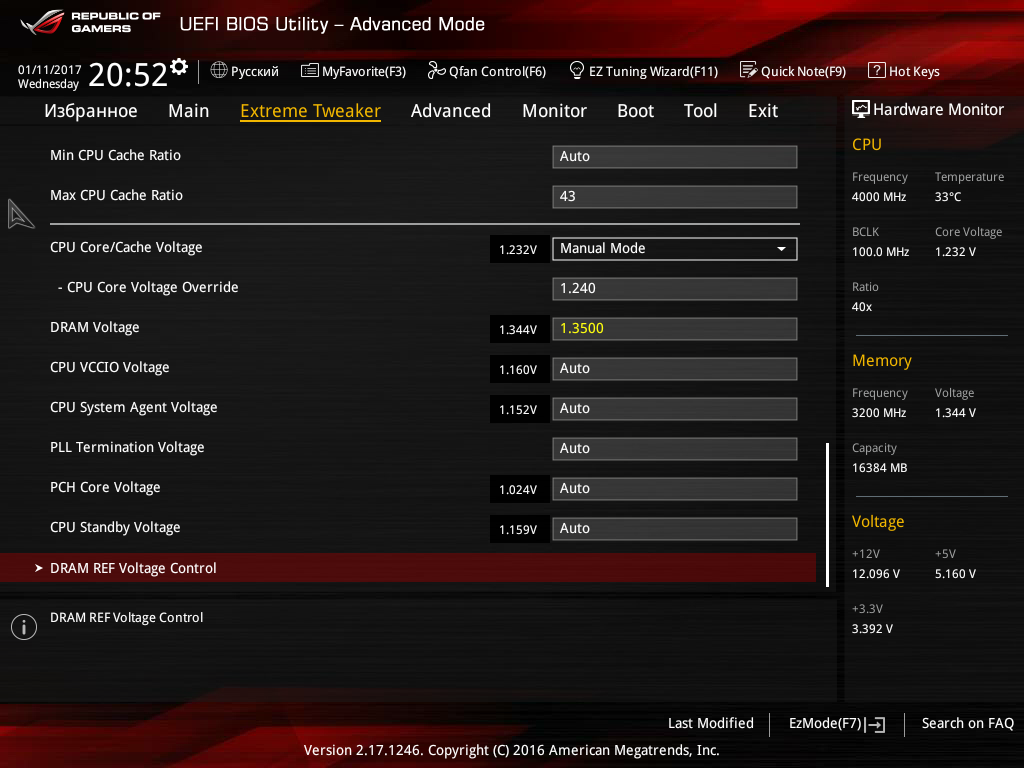The image size is (1024, 768).
Task: Click the mouse cursor arrow icon at left edge
Action: click(x=20, y=214)
